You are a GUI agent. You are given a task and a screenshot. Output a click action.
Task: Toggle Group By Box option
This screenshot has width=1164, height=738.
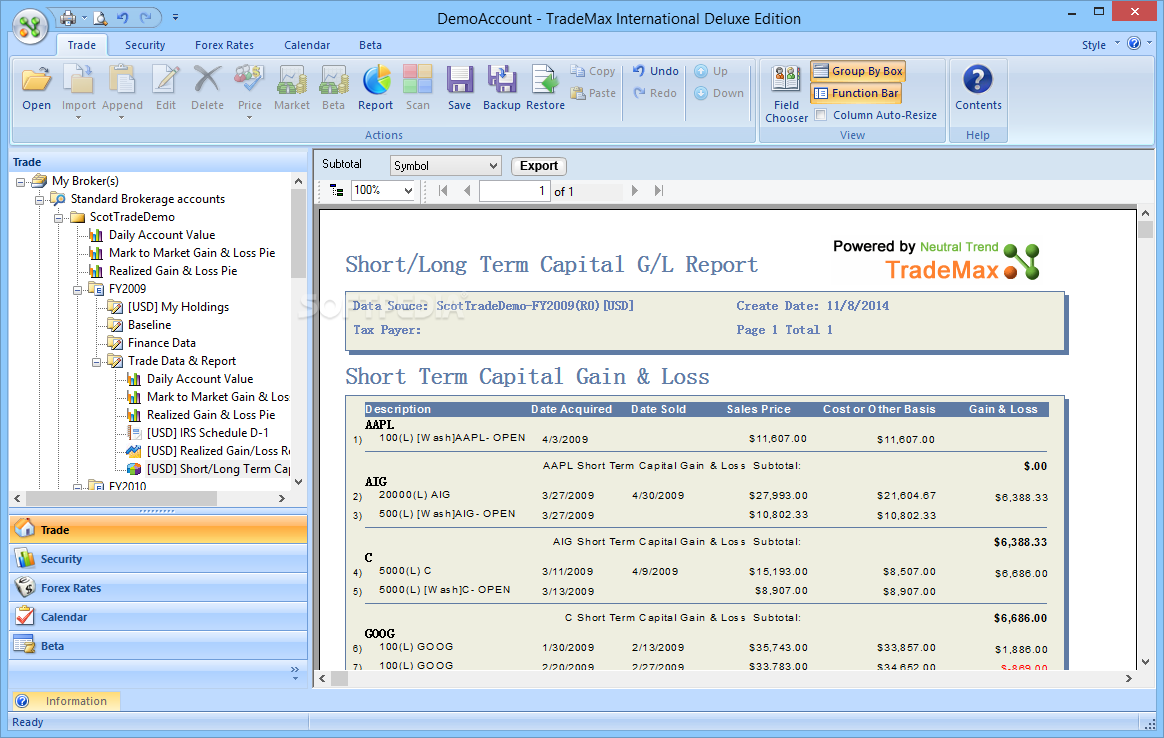[x=858, y=71]
